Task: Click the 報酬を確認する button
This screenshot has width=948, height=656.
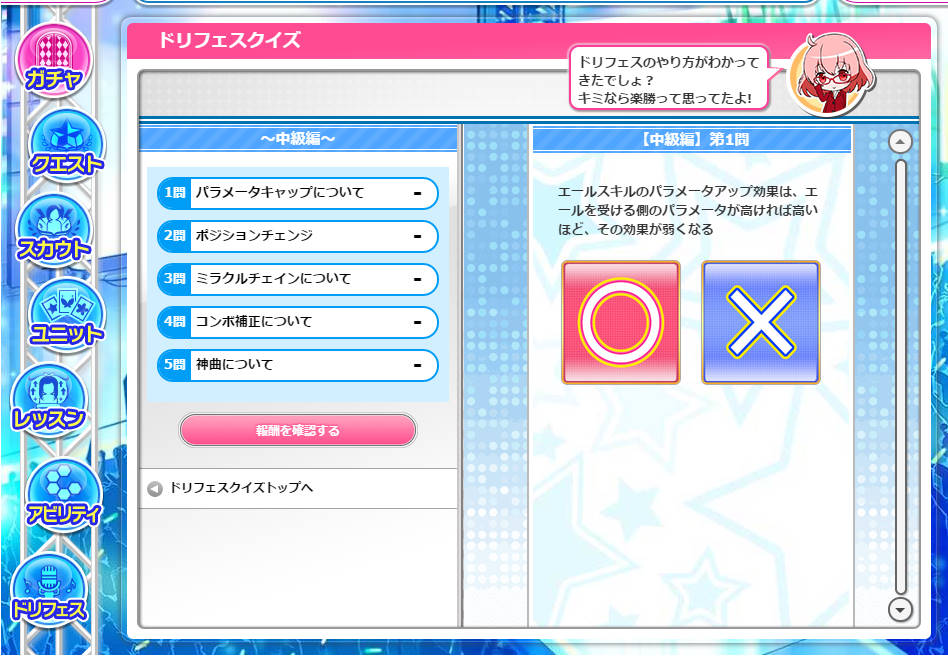Action: (x=297, y=430)
